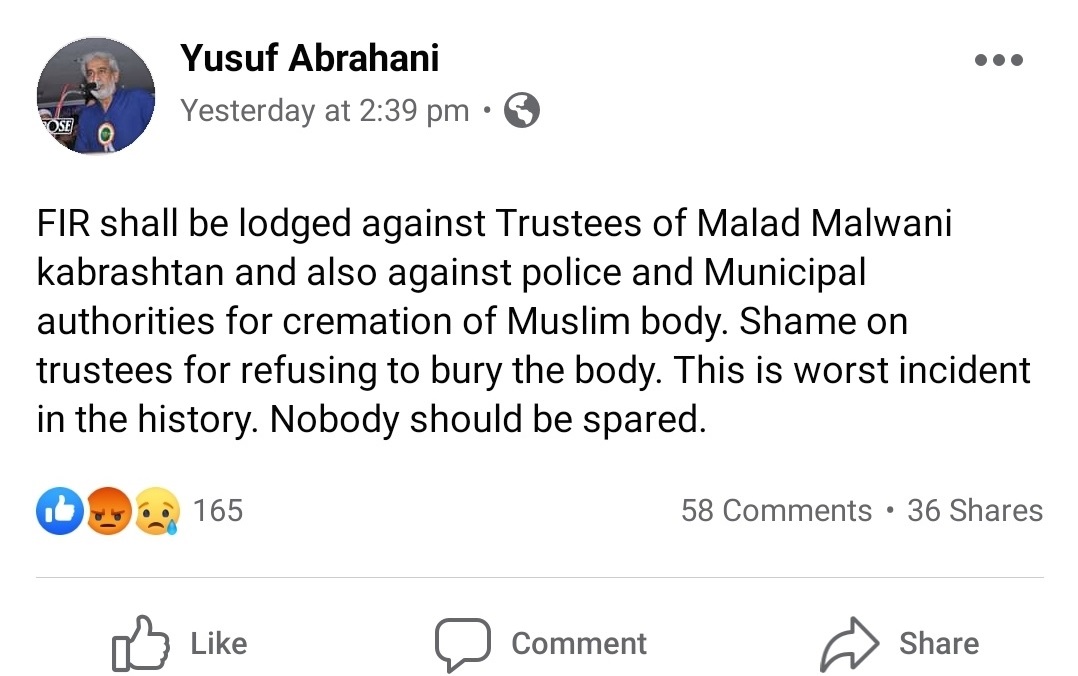Click the 'Yesterday at 2:39 pm' timestamp

[x=325, y=111]
